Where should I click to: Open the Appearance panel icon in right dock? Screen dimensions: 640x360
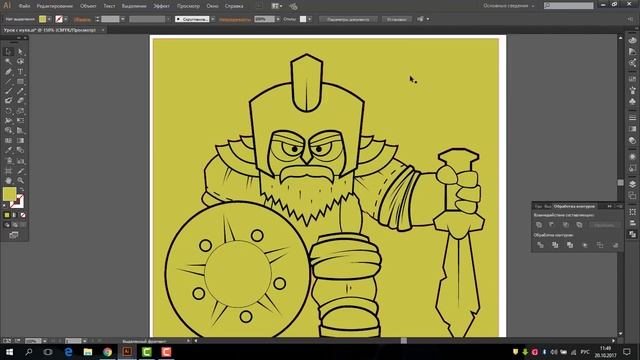[632, 157]
